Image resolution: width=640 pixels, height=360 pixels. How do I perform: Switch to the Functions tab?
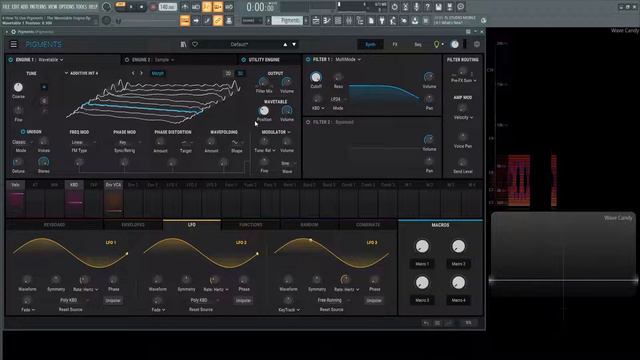[251, 225]
